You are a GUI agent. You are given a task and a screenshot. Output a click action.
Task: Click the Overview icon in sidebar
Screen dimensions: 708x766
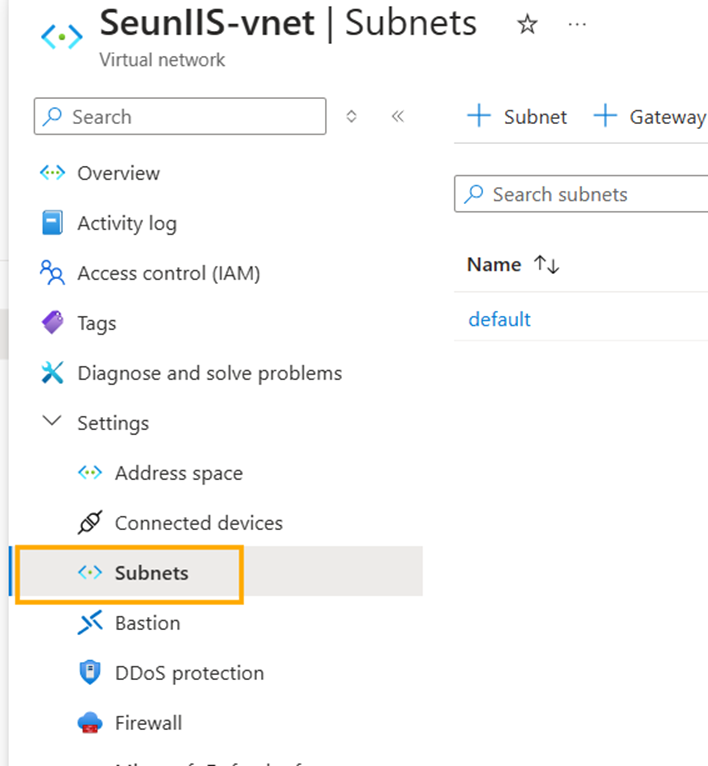click(52, 173)
